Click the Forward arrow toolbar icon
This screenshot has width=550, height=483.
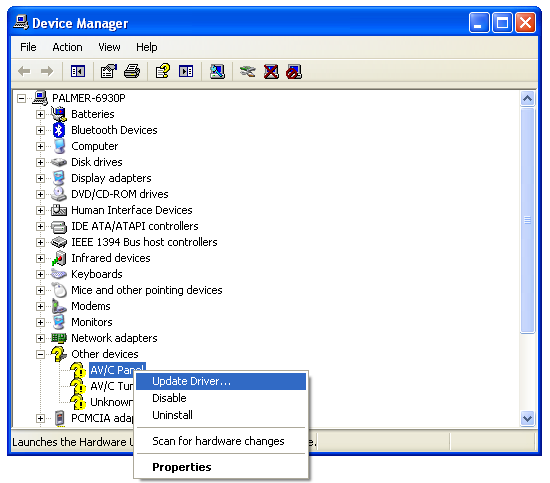(x=47, y=72)
